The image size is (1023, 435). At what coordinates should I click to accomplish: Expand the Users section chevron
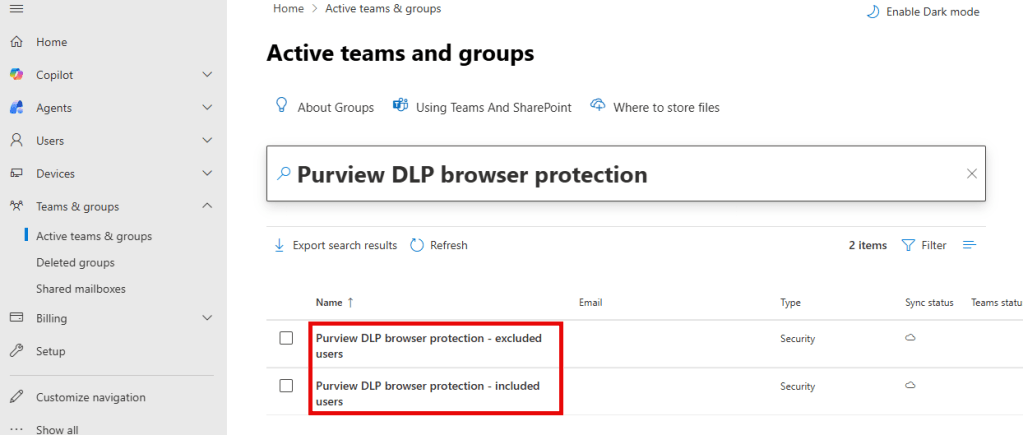pos(207,141)
